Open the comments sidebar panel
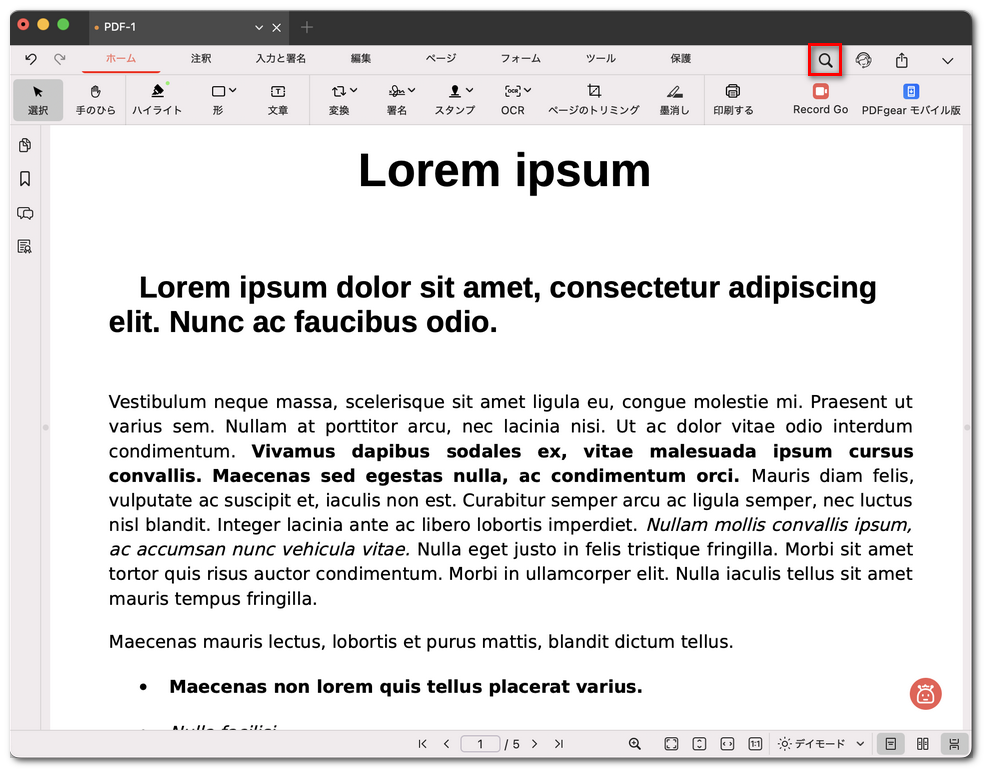 [x=25, y=213]
